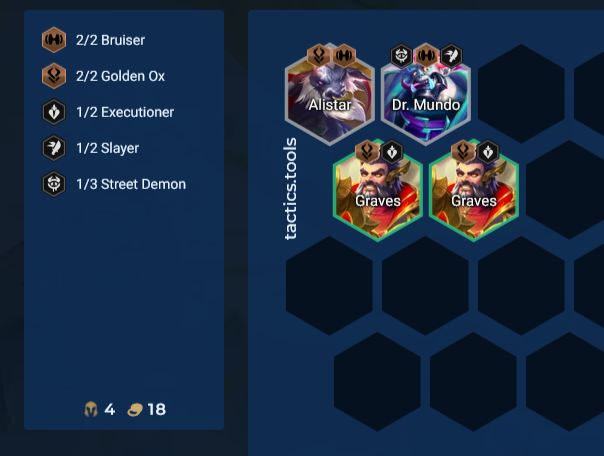Screen dimensions: 604x456
Task: Click the Golden Ox badge on right Graves
Action: click(x=463, y=151)
